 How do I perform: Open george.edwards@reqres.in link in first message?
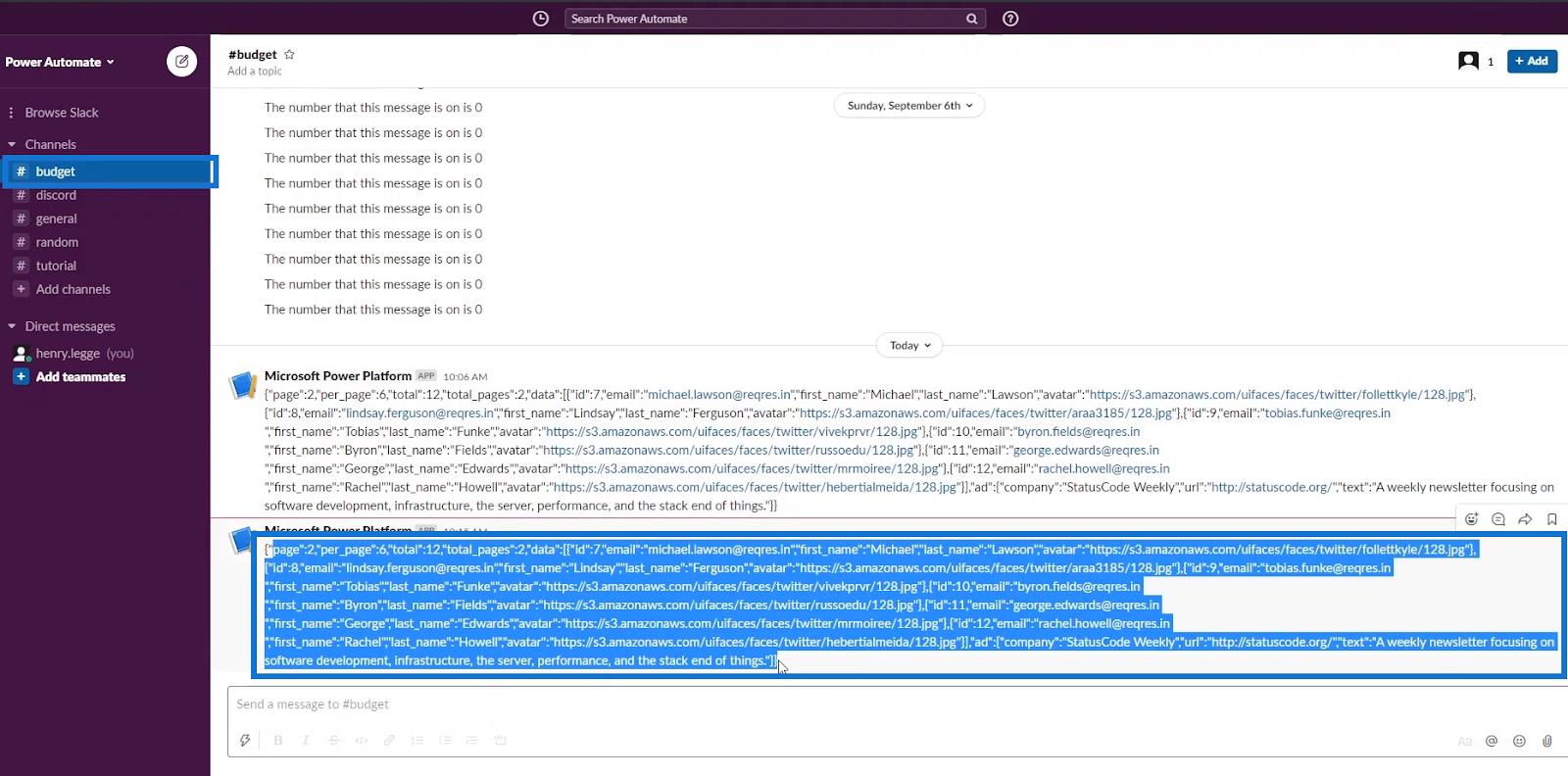click(x=1086, y=451)
